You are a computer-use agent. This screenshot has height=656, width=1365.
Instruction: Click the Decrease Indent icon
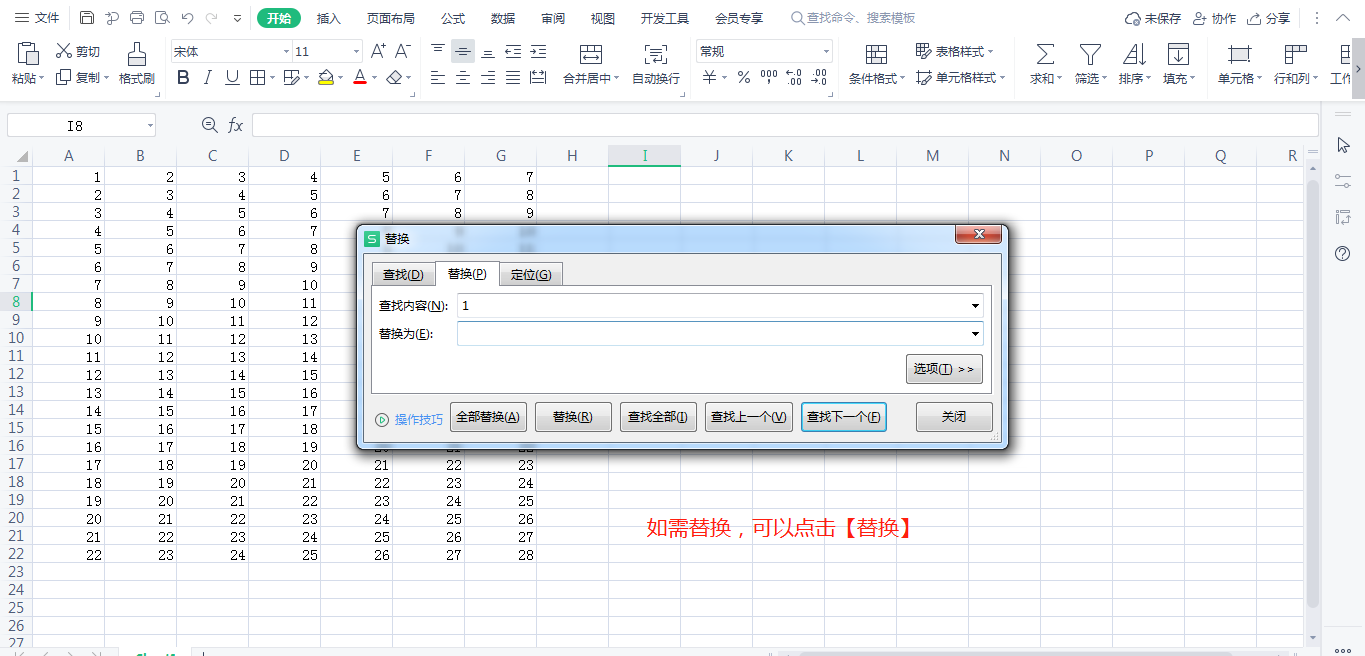coord(513,51)
